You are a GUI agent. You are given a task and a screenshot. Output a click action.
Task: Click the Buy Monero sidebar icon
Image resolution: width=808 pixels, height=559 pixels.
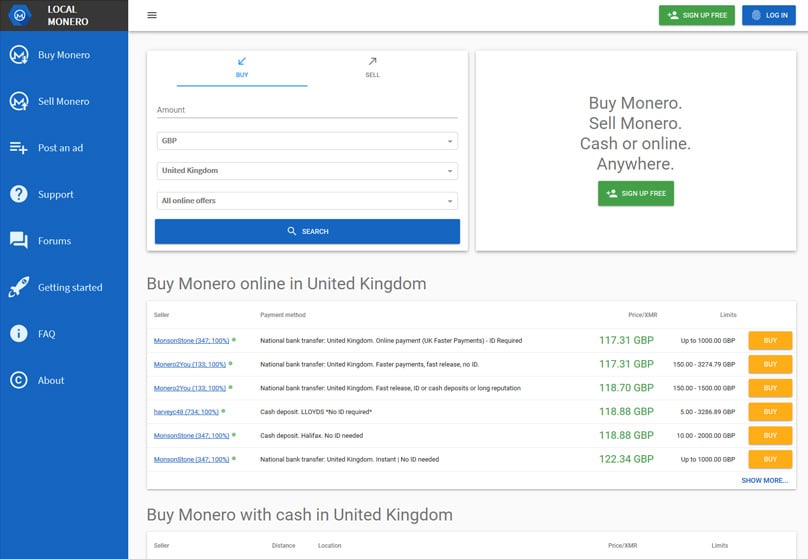[19, 55]
